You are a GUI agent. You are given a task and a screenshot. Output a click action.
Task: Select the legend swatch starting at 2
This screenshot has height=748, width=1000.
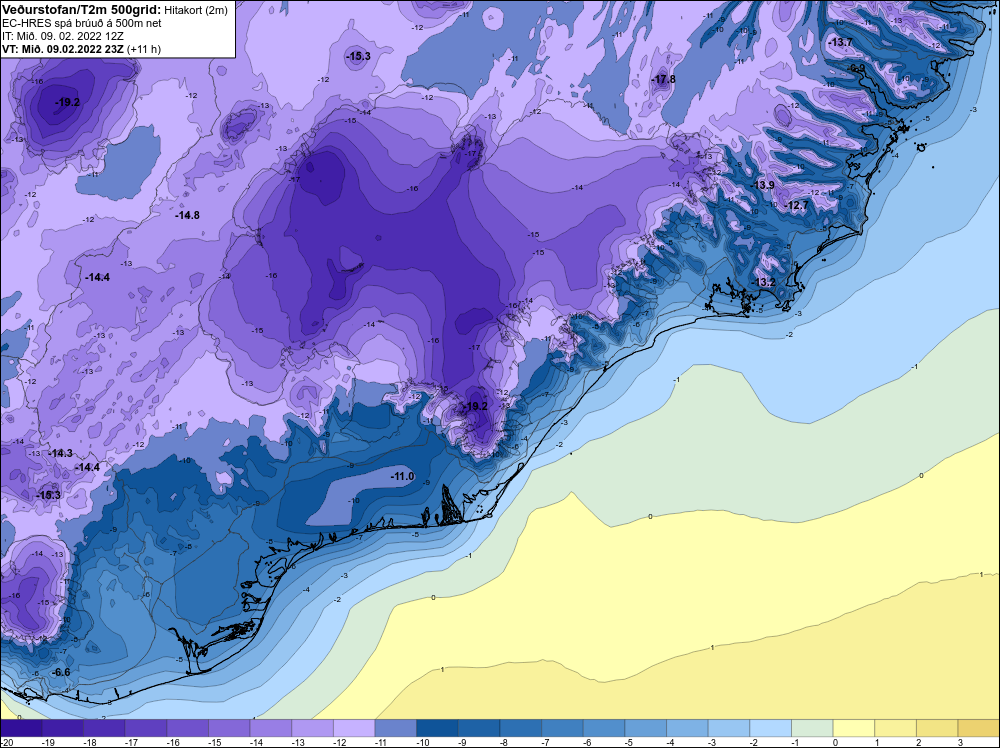(x=938, y=728)
